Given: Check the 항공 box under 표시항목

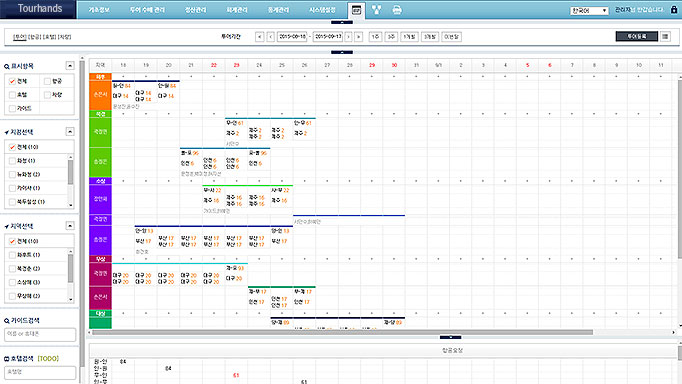Looking at the screenshot, I should pyautogui.click(x=47, y=81).
